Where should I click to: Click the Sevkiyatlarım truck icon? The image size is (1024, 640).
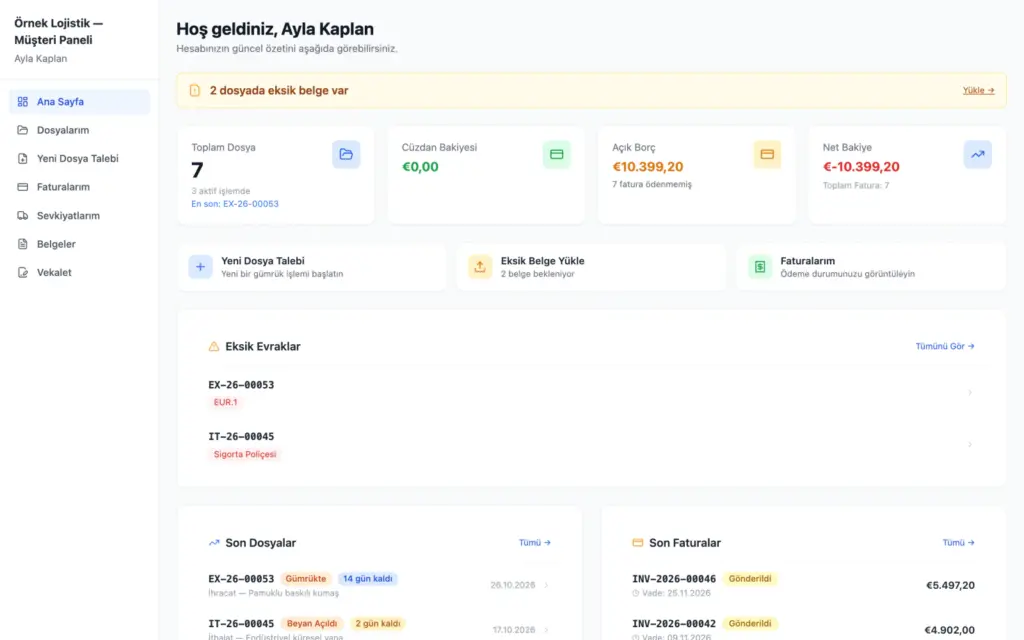click(23, 216)
